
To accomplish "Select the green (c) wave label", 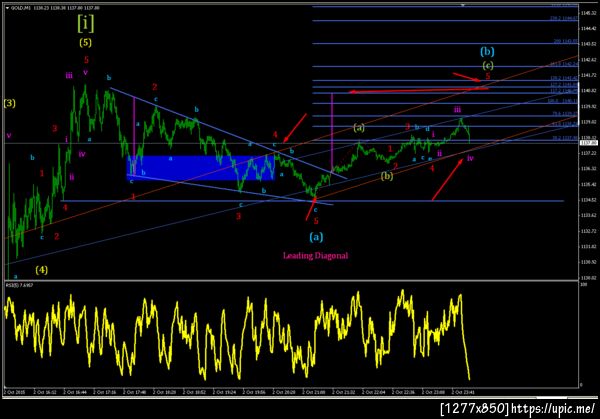I will tap(488, 65).
